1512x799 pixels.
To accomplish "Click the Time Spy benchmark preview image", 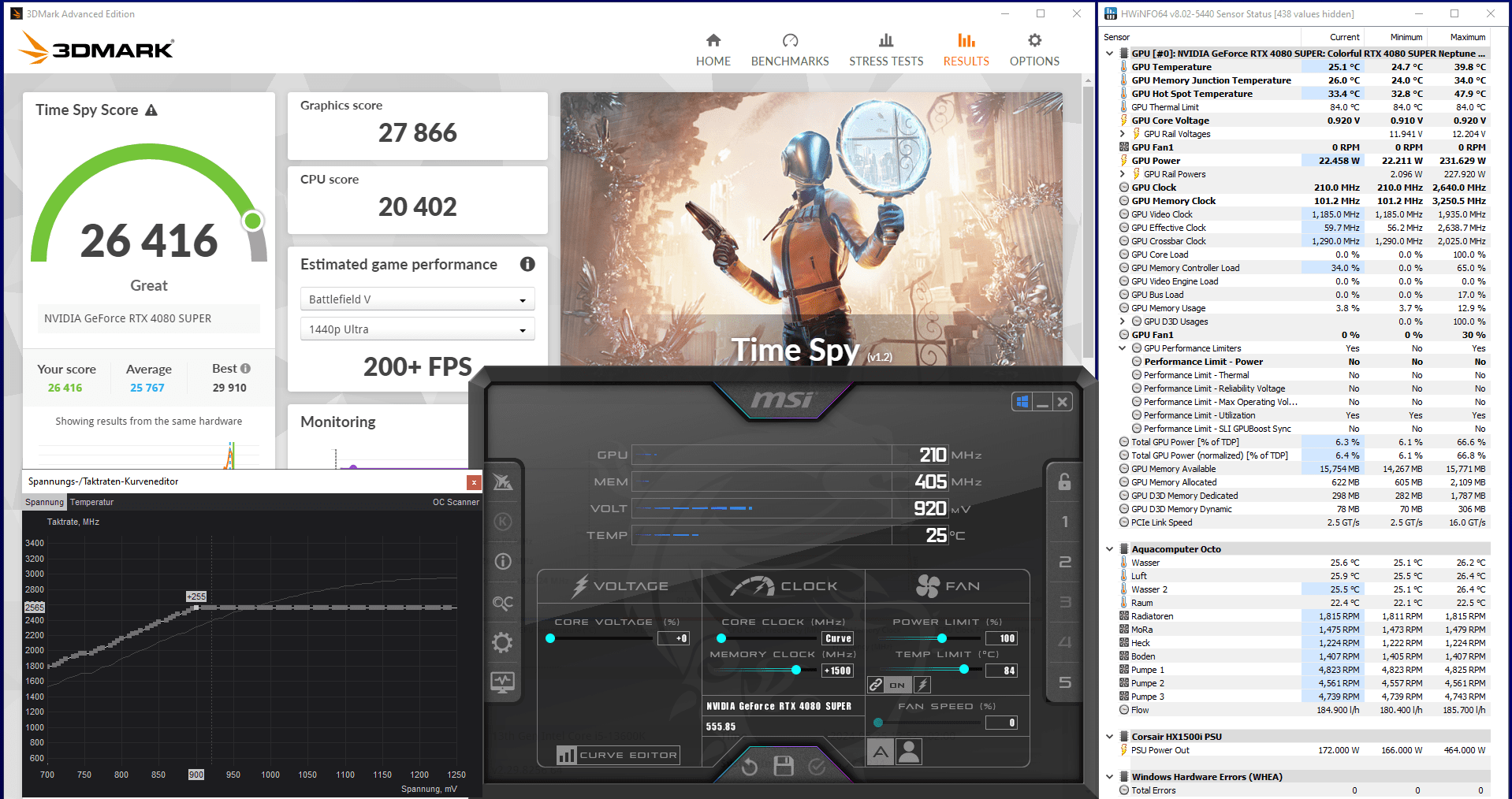I will (811, 229).
